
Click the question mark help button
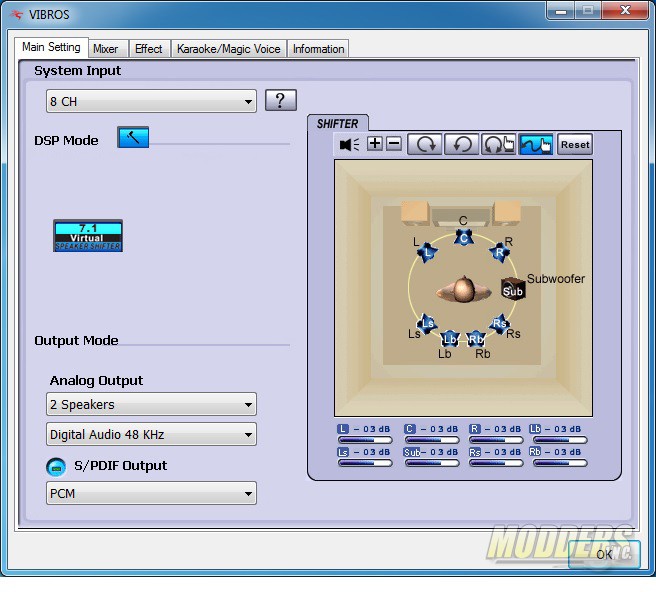click(x=281, y=100)
